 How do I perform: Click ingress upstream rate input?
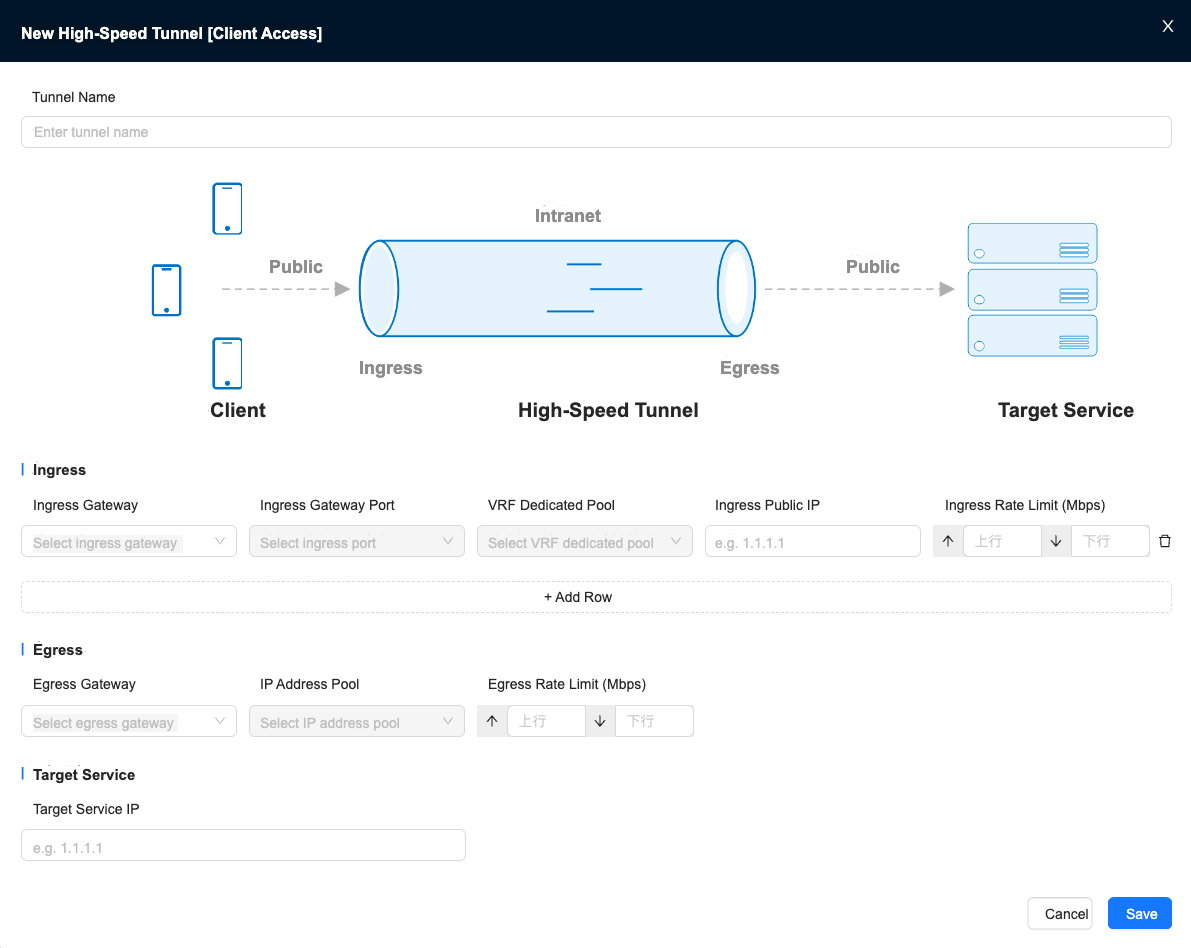pos(1001,542)
